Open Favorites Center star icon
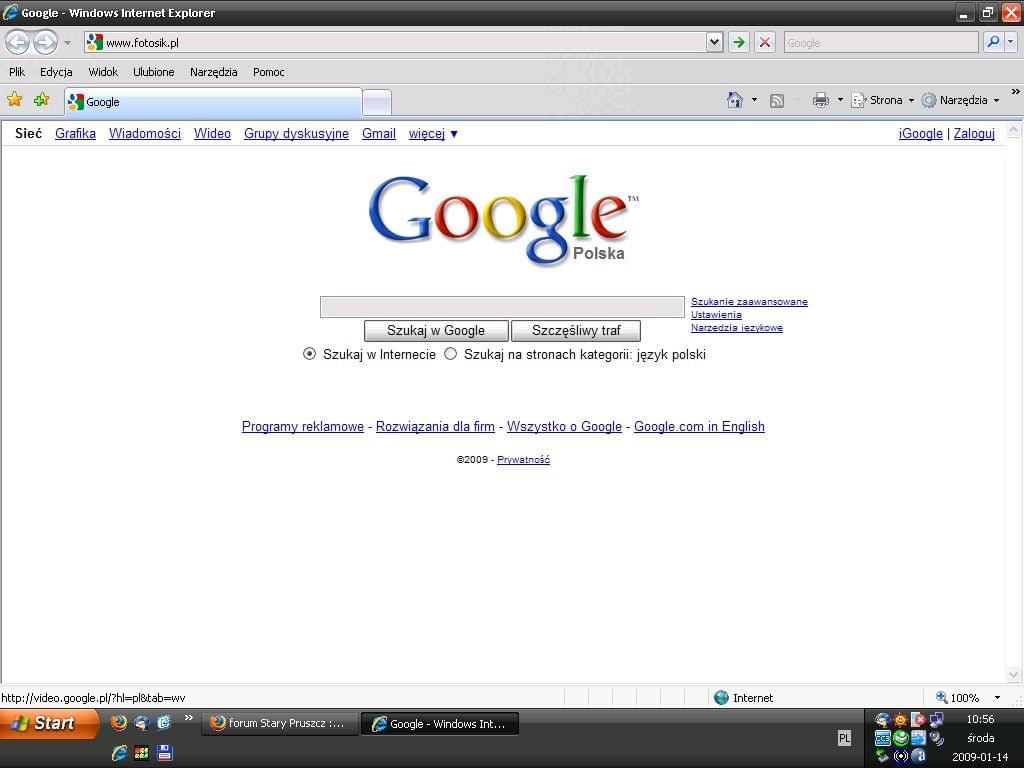This screenshot has height=768, width=1024. 15,99
